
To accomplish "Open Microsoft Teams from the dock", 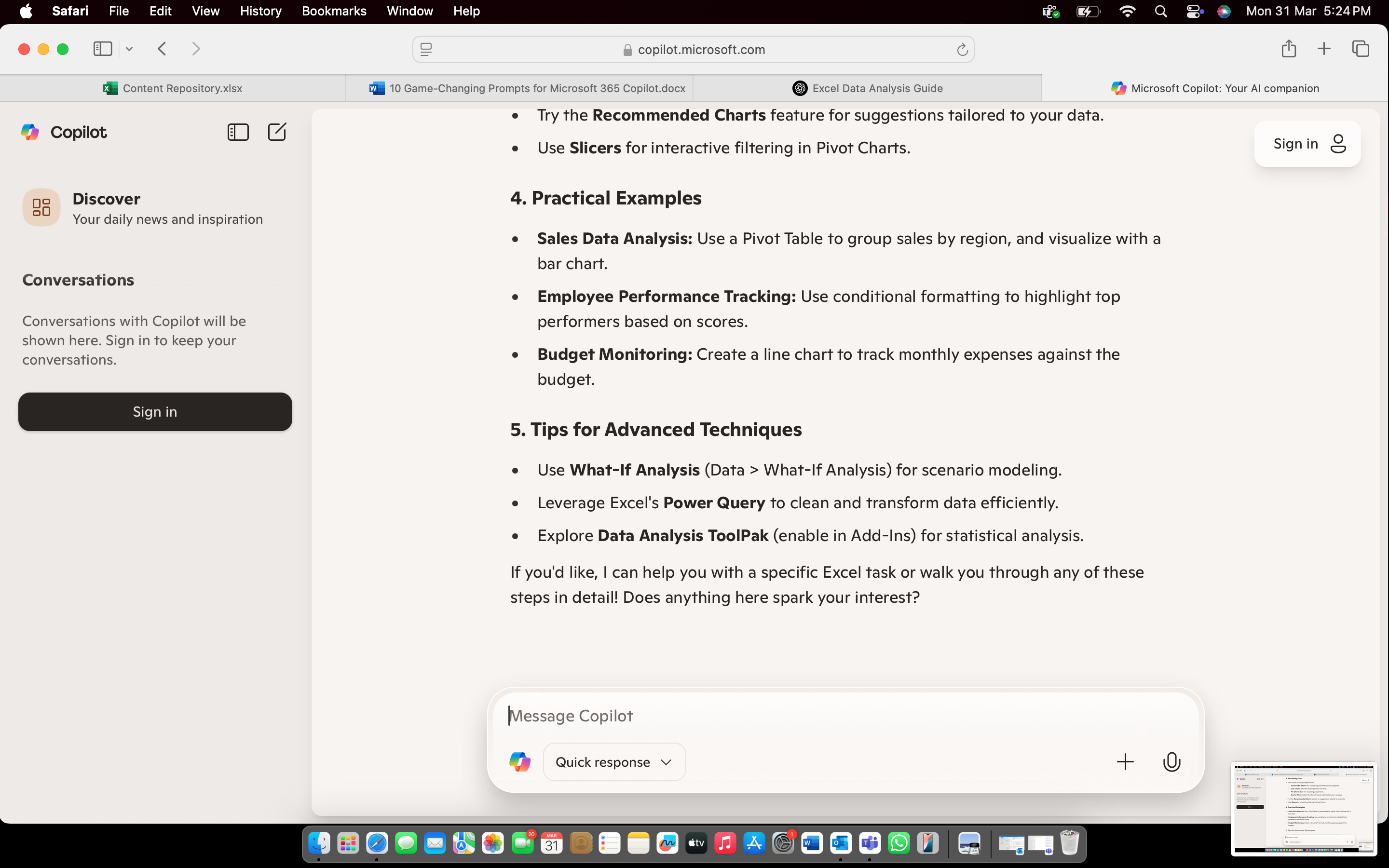I will pyautogui.click(x=870, y=843).
